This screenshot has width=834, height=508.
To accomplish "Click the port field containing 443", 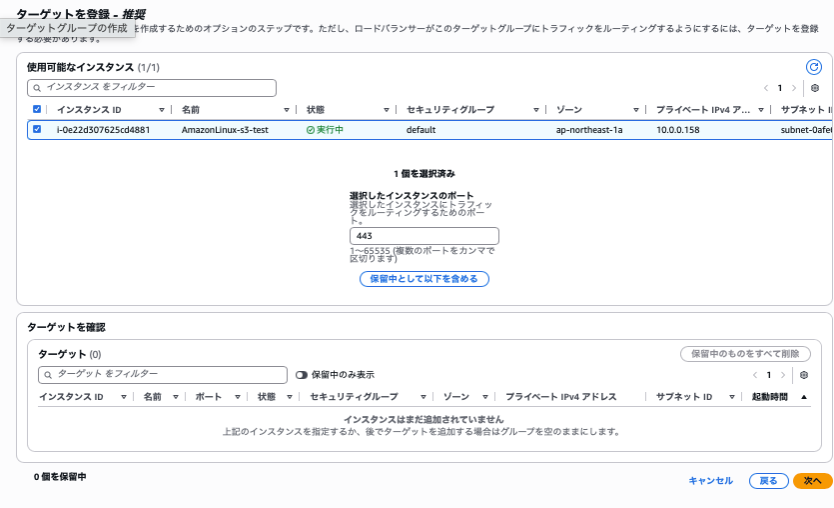I will 424,236.
